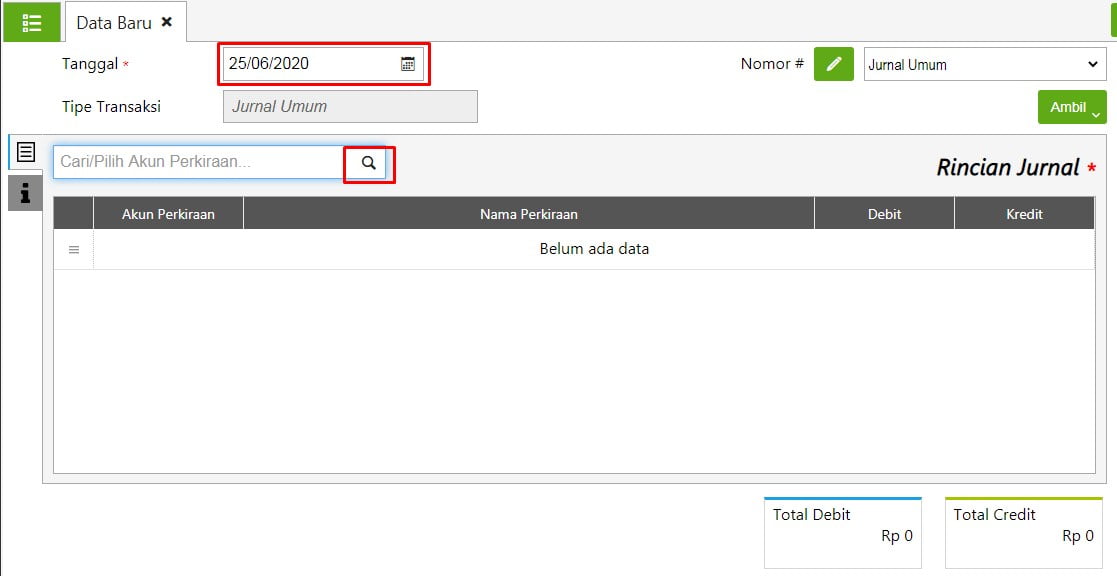Click the Tipe Transaksi Jurnal Umum field

click(350, 107)
